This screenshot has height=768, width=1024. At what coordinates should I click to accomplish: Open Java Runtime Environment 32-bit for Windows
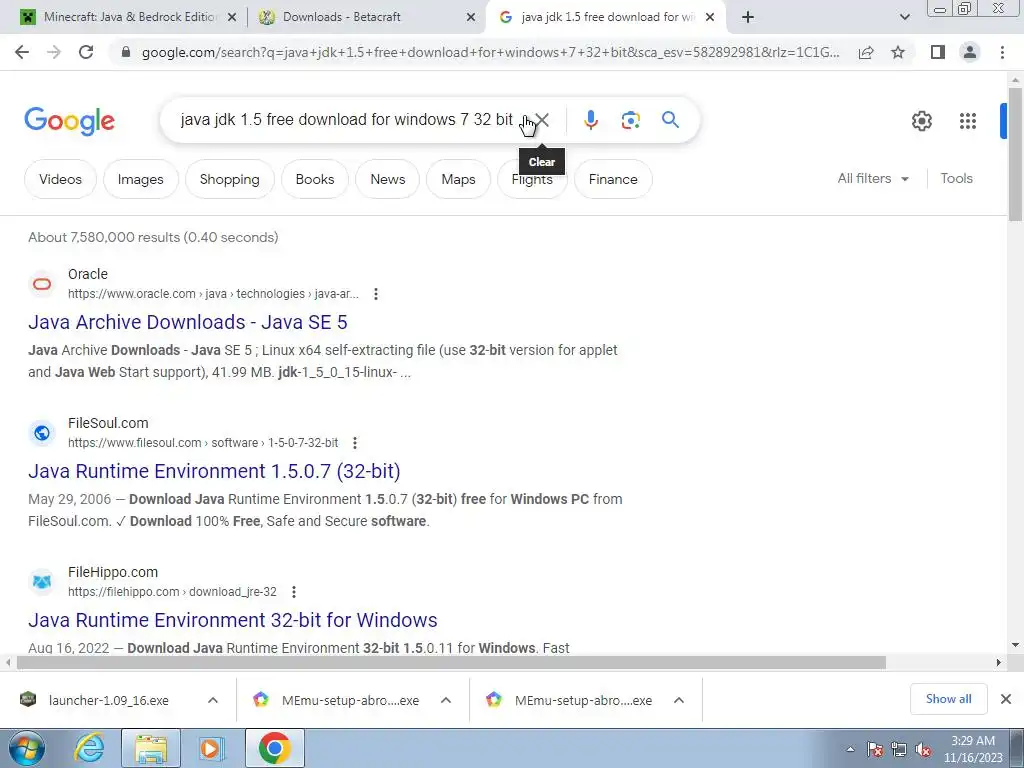tap(232, 620)
